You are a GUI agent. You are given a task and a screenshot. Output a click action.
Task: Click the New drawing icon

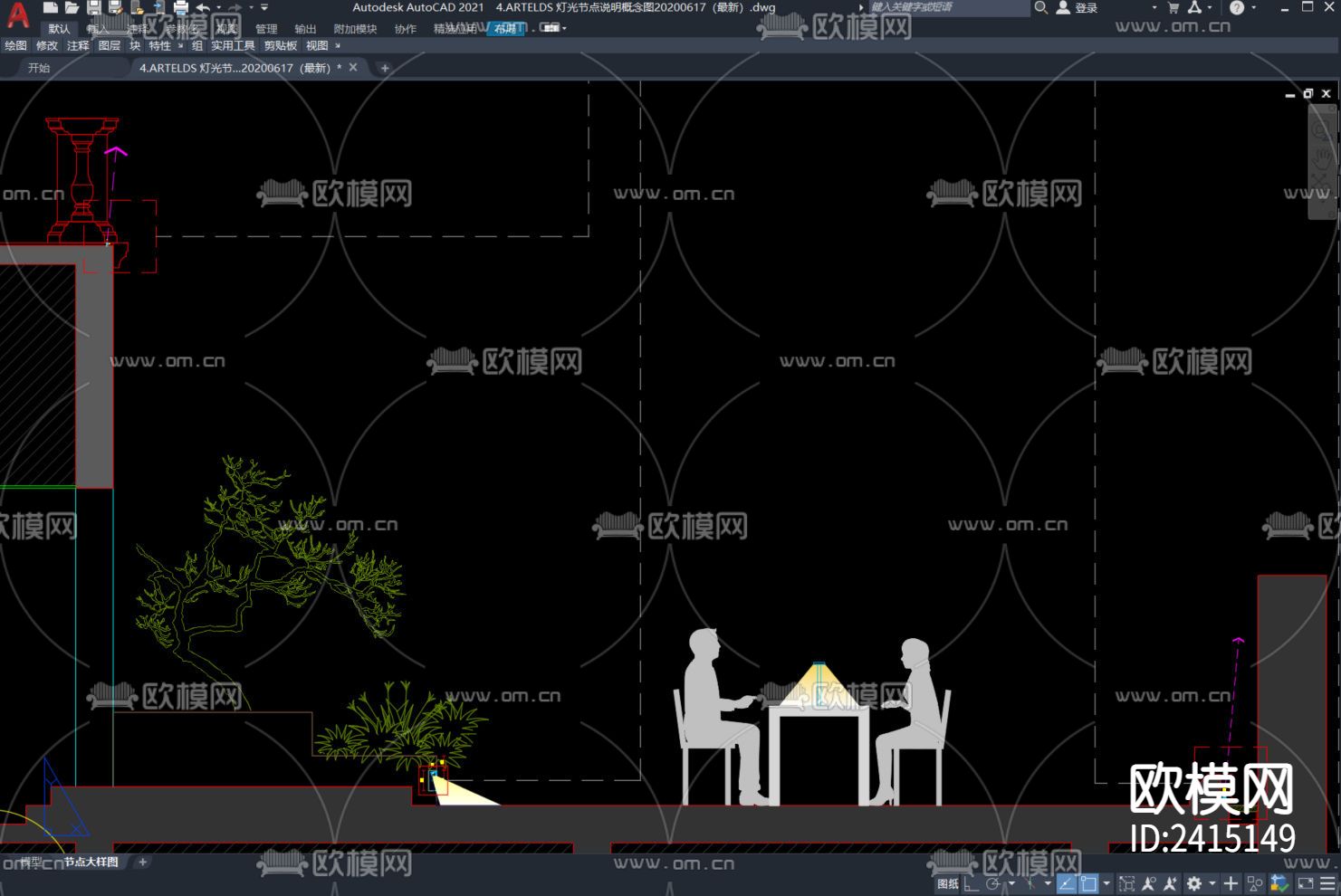click(51, 7)
